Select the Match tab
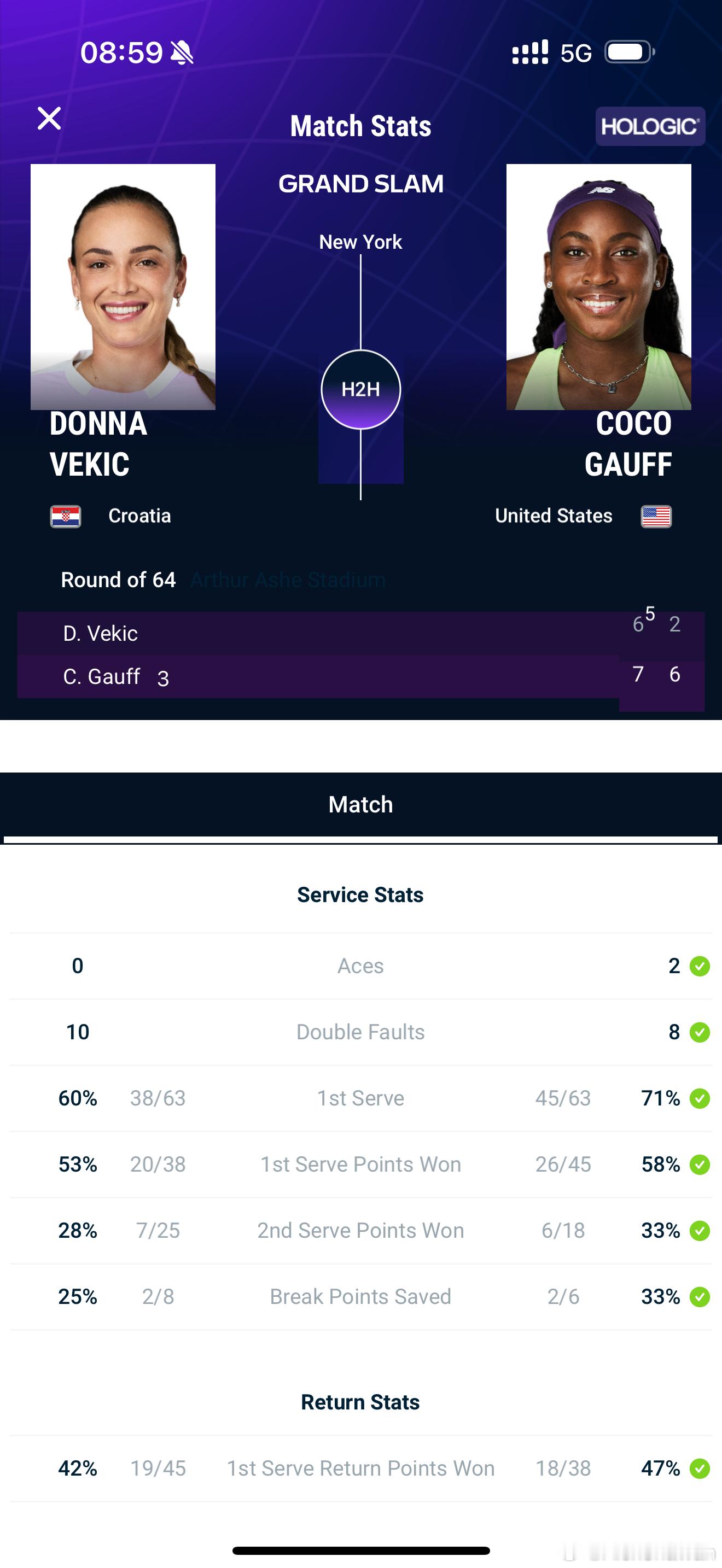This screenshot has height=1568, width=722. pos(361,805)
